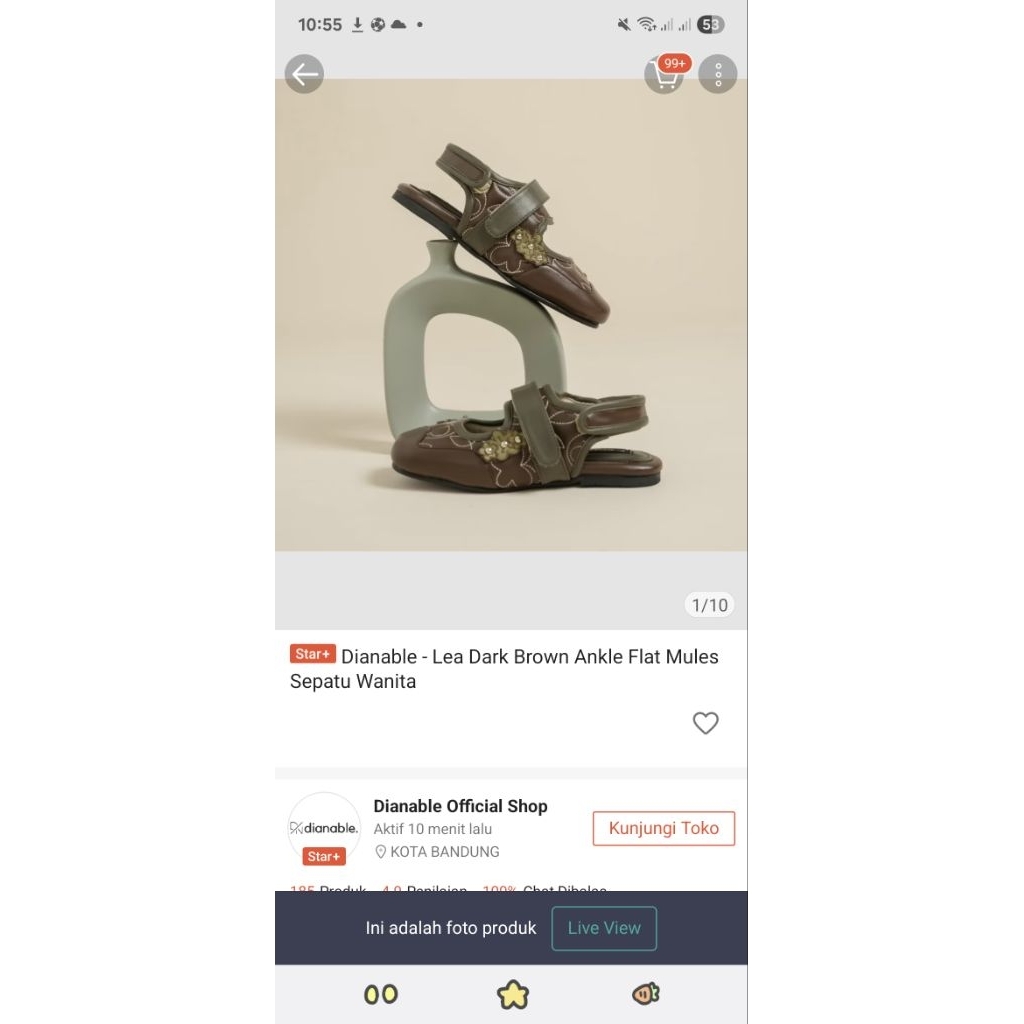Toggle the heart favorite icon
This screenshot has width=1024, height=1024.
point(705,723)
